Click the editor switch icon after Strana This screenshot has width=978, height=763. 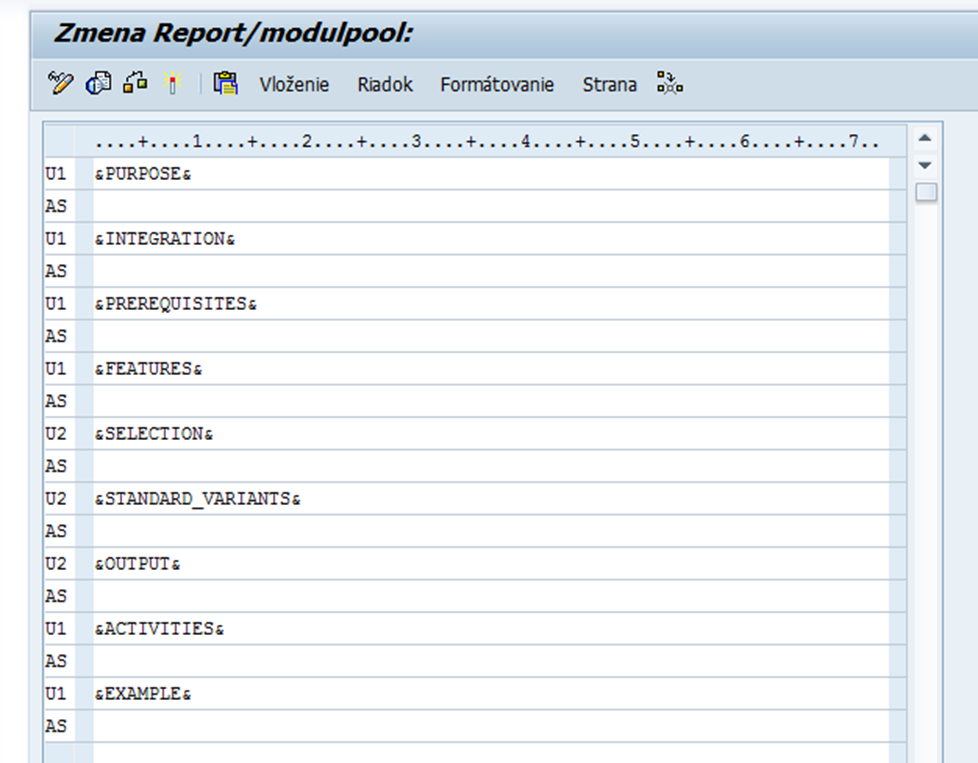(x=669, y=84)
